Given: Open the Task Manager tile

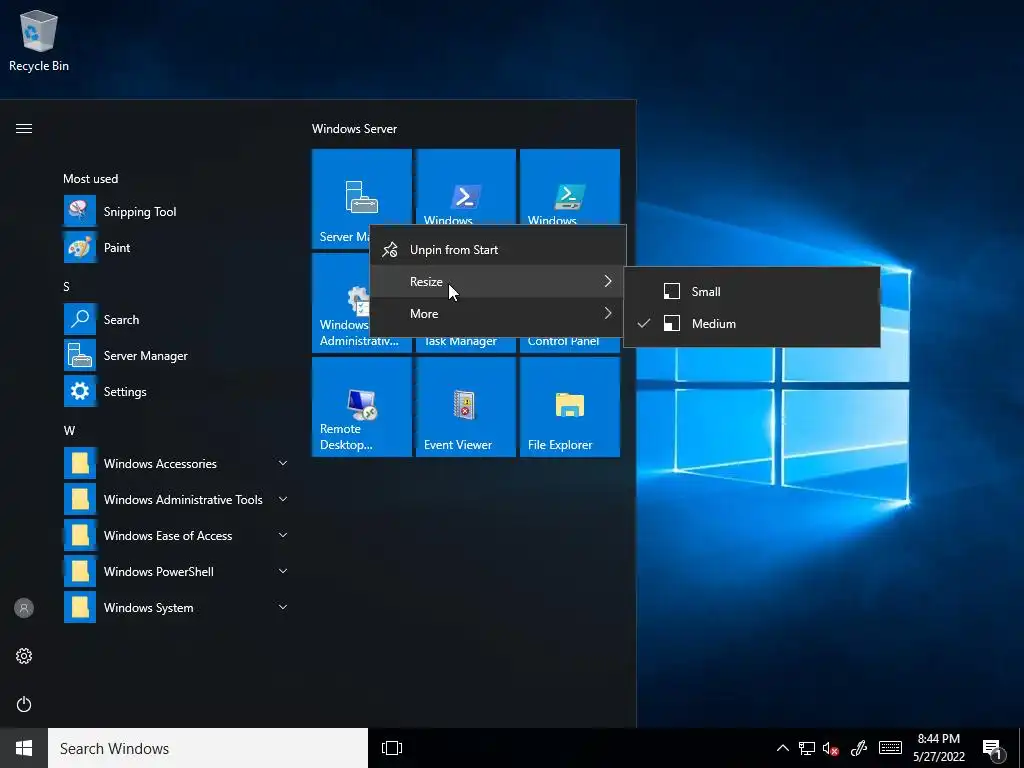Looking at the screenshot, I should coord(466,344).
